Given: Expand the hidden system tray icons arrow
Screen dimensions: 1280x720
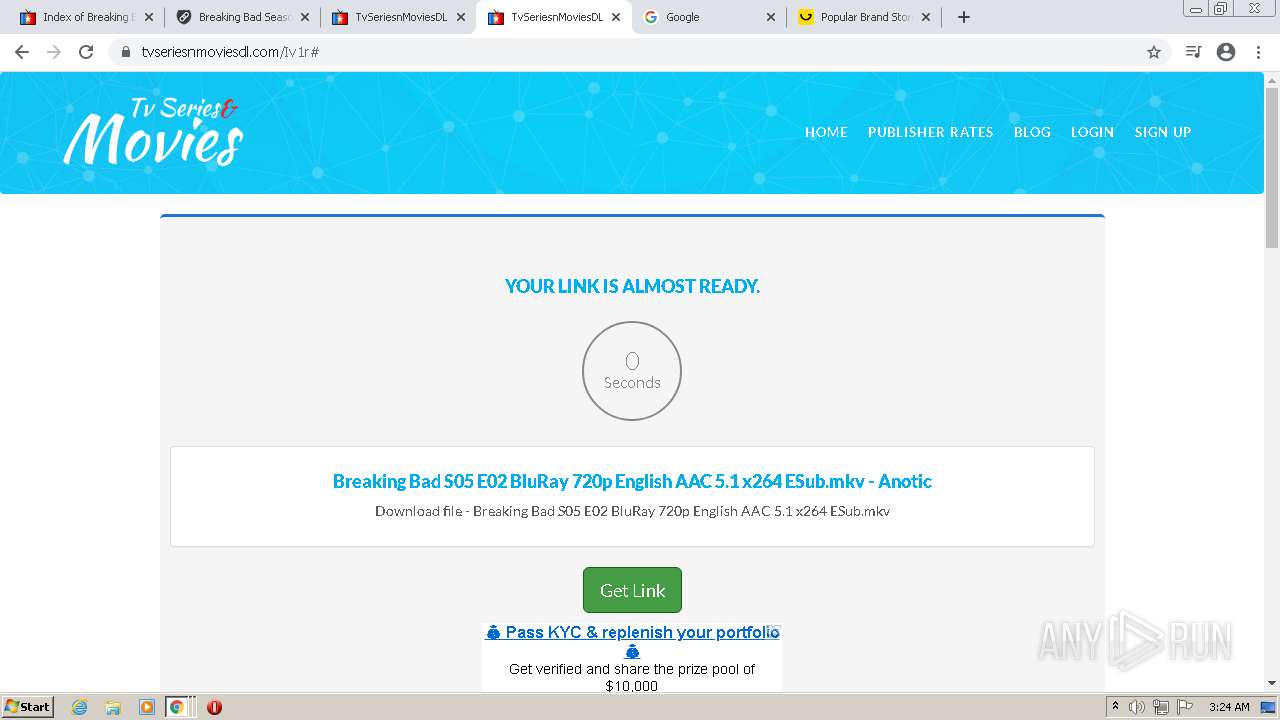Looking at the screenshot, I should pyautogui.click(x=1115, y=707).
